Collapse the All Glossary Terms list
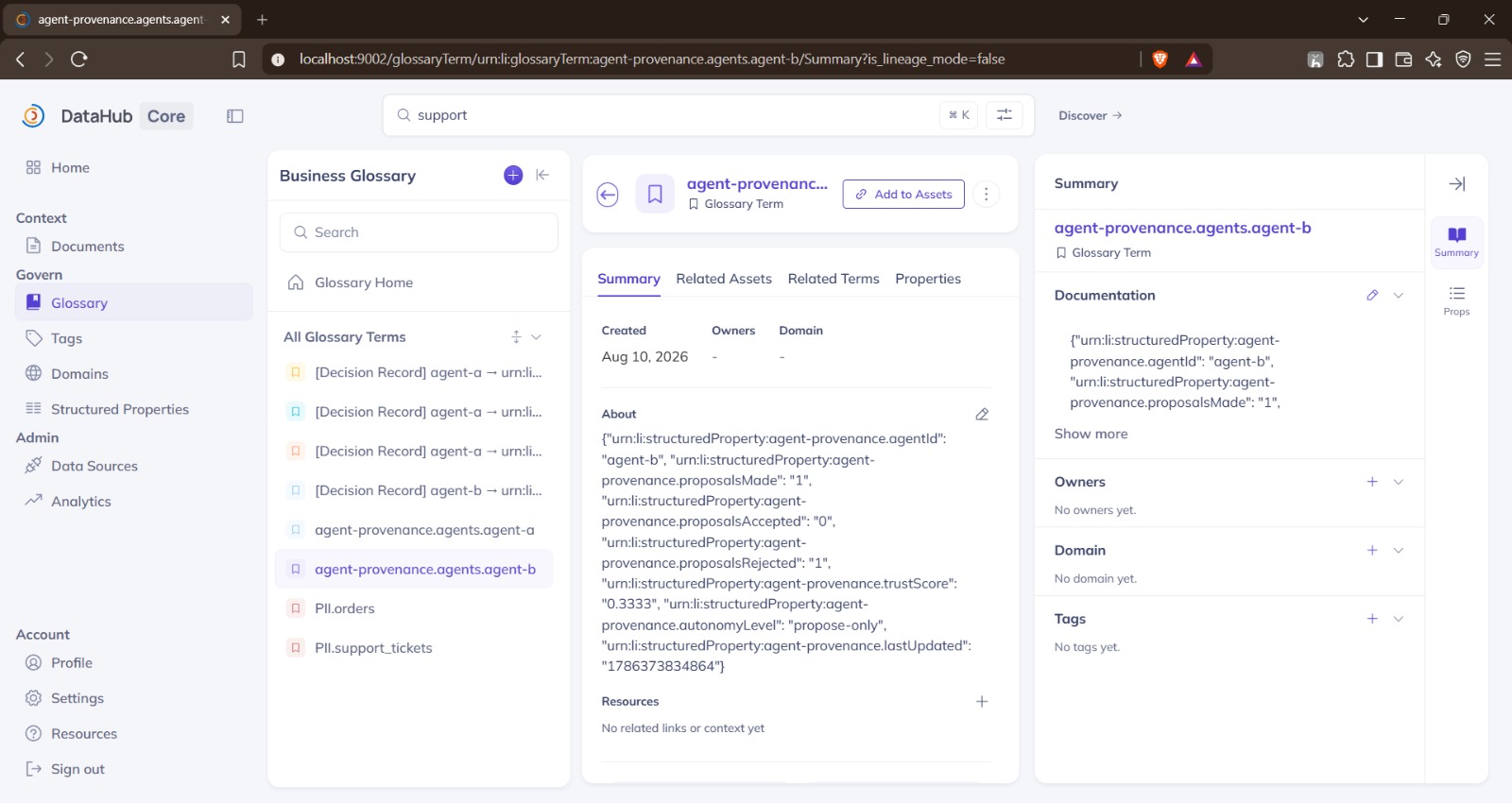The image size is (1512, 803). 536,337
